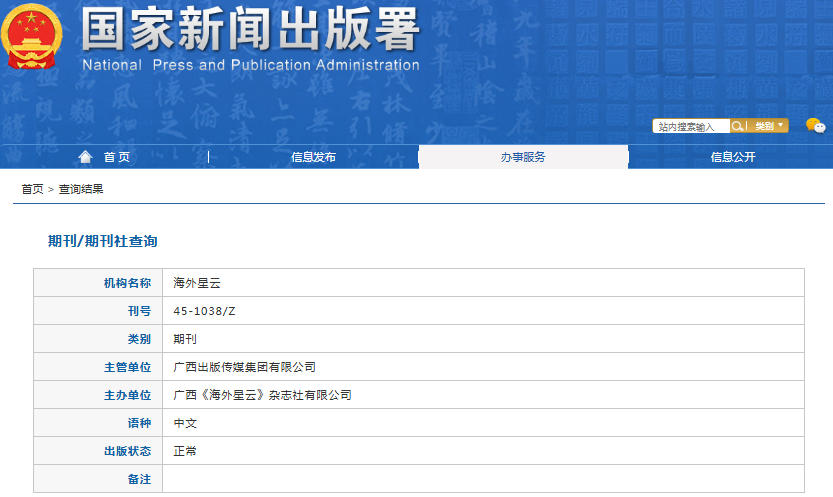The image size is (833, 497).
Task: Click the national emblem logo
Action: (32, 36)
